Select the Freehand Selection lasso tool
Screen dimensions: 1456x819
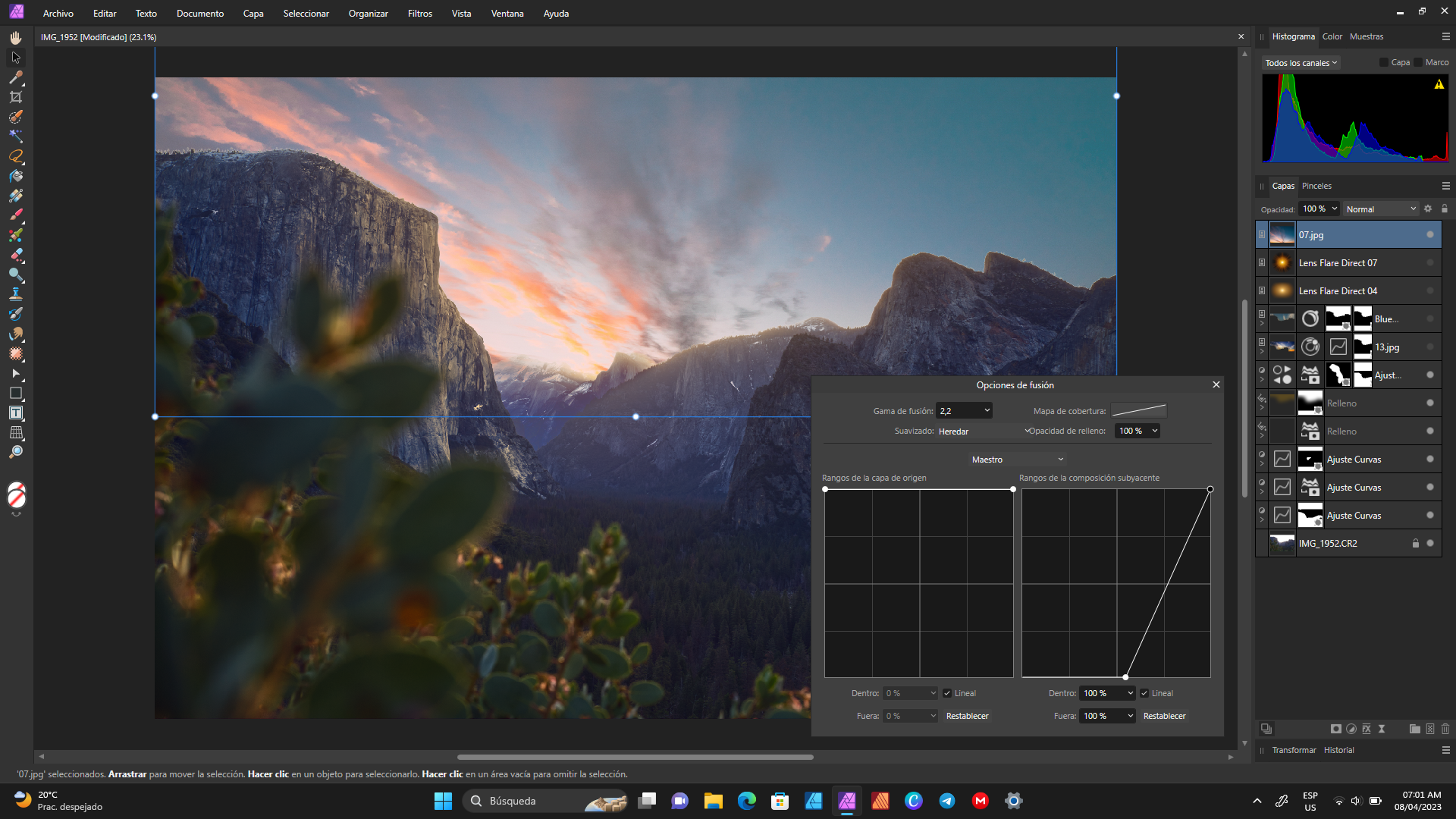(16, 156)
